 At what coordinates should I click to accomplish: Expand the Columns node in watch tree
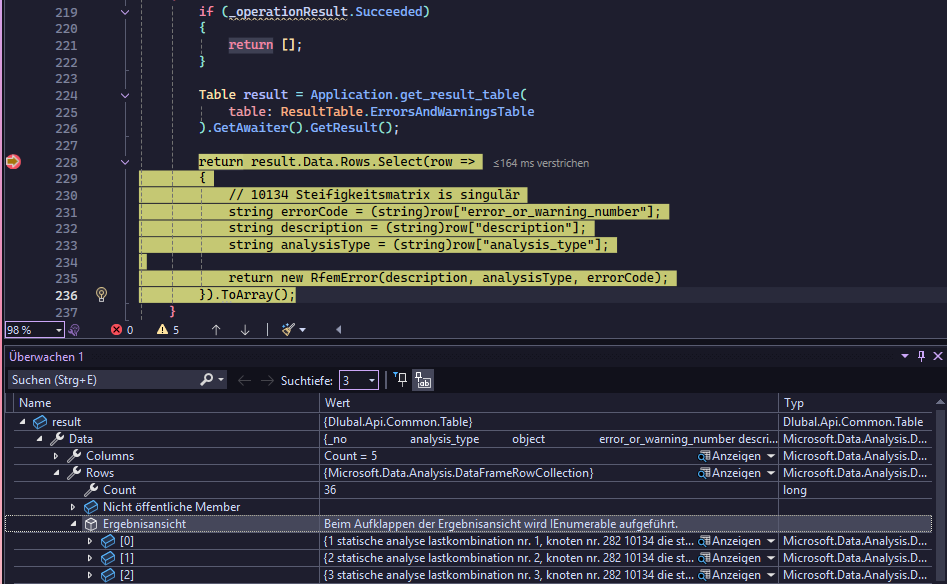tap(57, 456)
